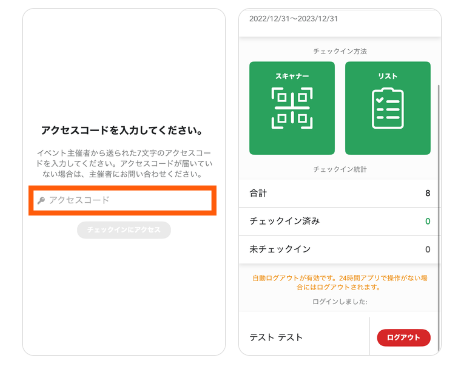Click the チェックイン統計 section label

click(340, 169)
